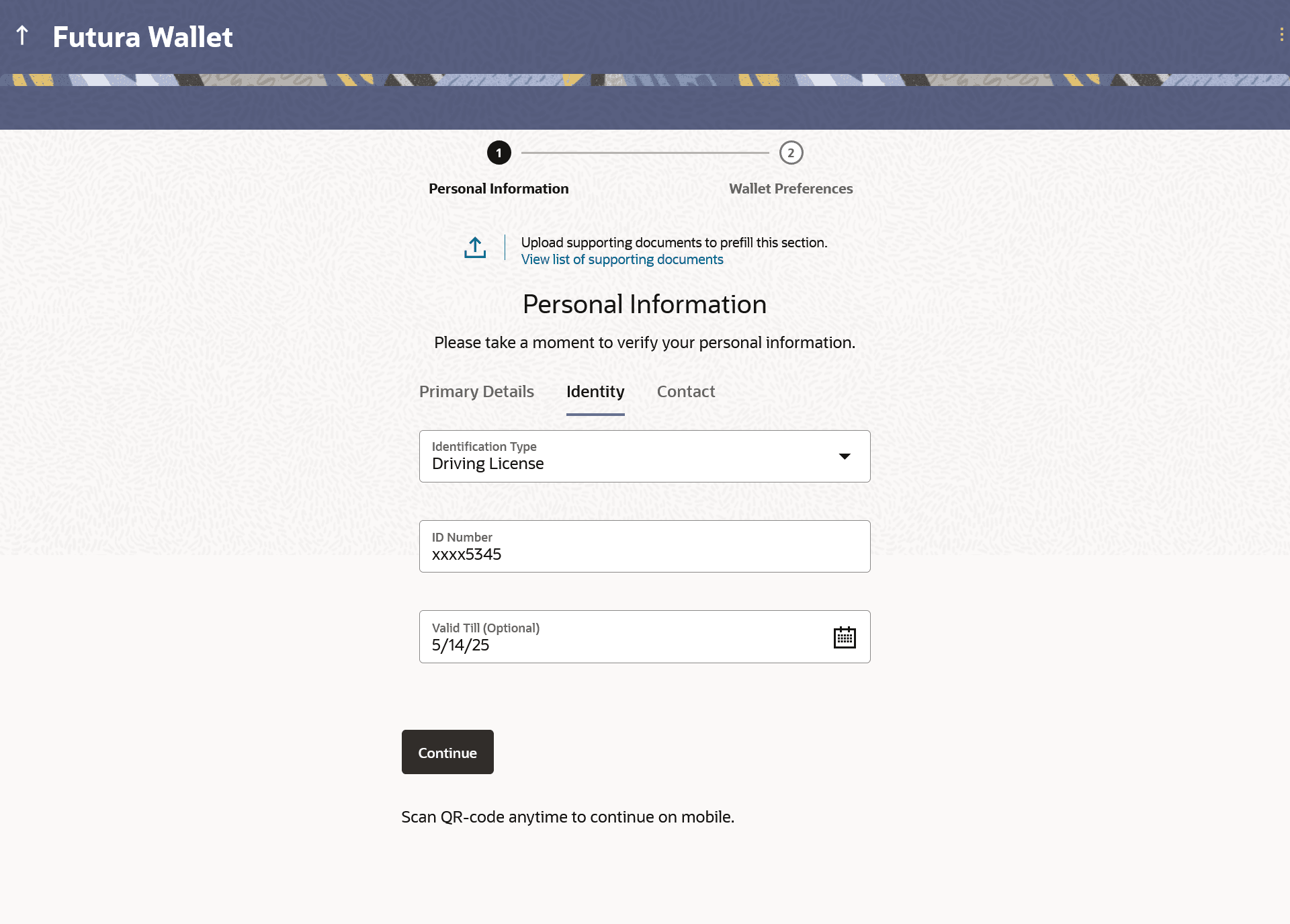
Task: Click the back arrow beside Futura Wallet
Action: pos(22,36)
